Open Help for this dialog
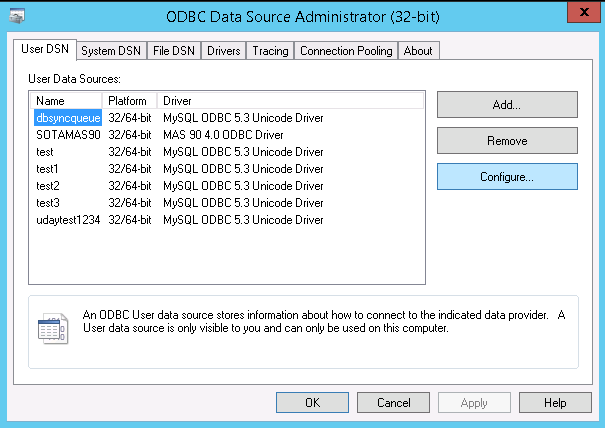605x428 pixels. 556,403
